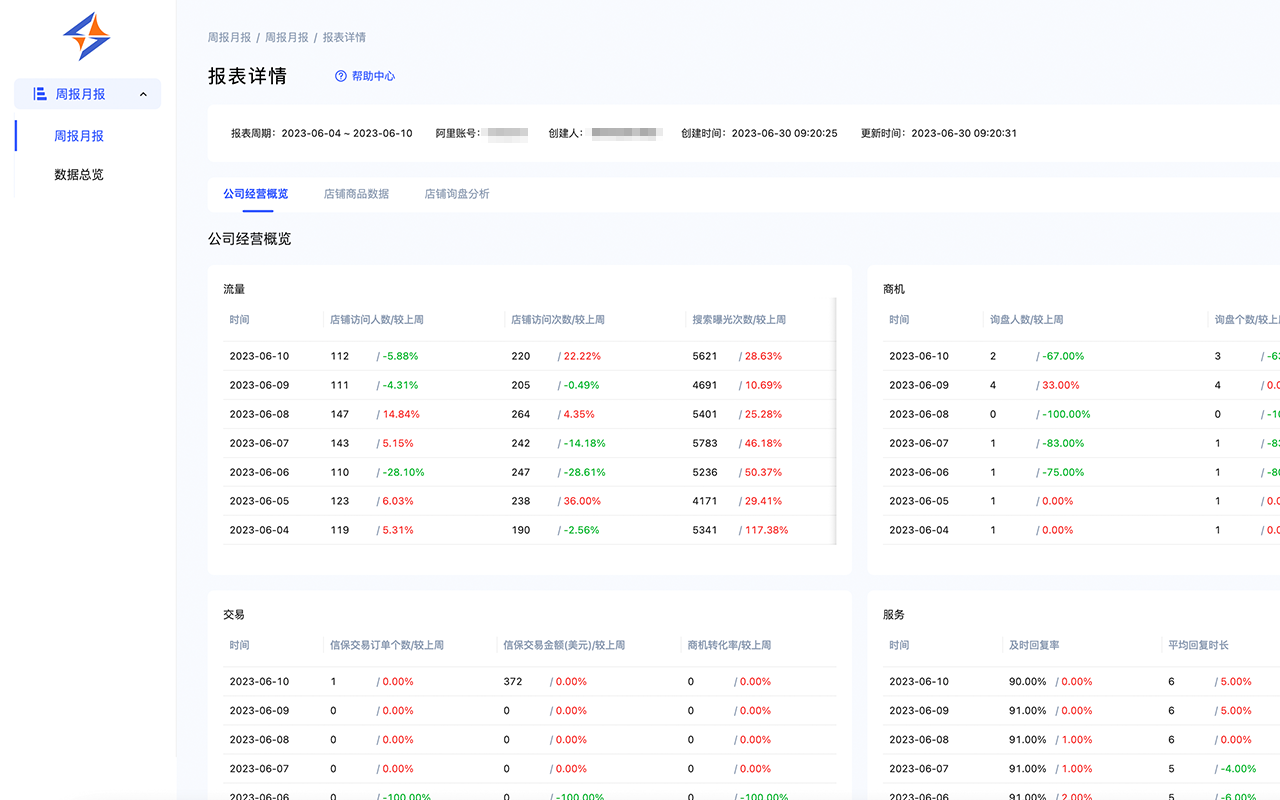Viewport: 1280px width, 800px height.
Task: Click the second 周报月报 breadcrumb link
Action: click(x=287, y=37)
